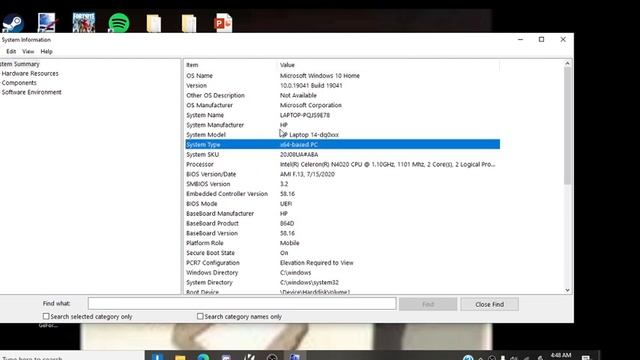Open the Fortnite desktop shortcut
This screenshot has width=640, height=360.
tap(84, 22)
